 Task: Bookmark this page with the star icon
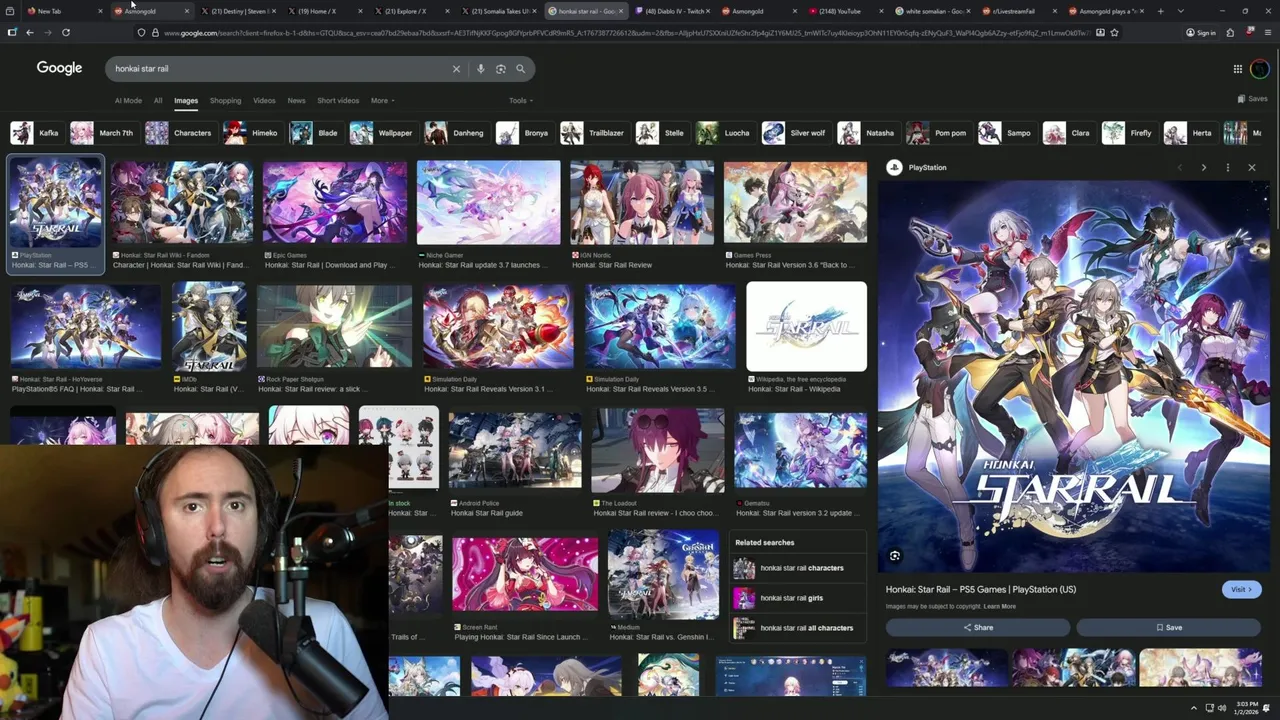1114,32
